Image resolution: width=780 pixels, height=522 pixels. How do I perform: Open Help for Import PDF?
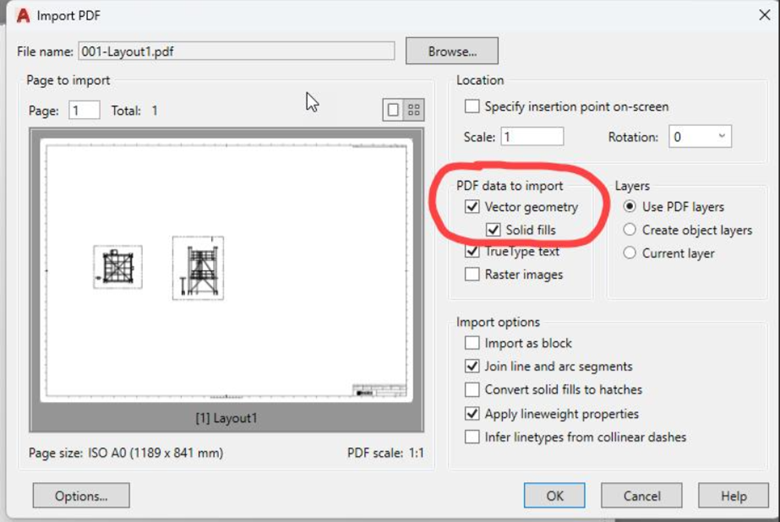coord(734,496)
